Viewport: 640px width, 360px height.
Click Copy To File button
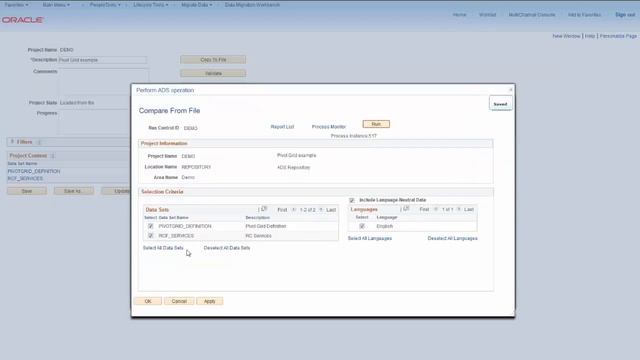213,60
